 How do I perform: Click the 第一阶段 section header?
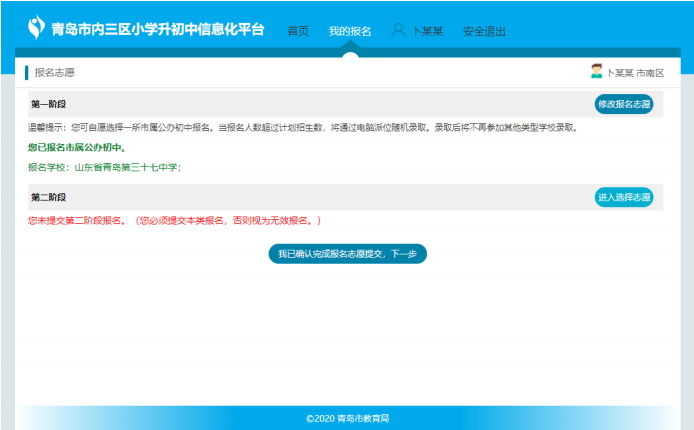48,104
